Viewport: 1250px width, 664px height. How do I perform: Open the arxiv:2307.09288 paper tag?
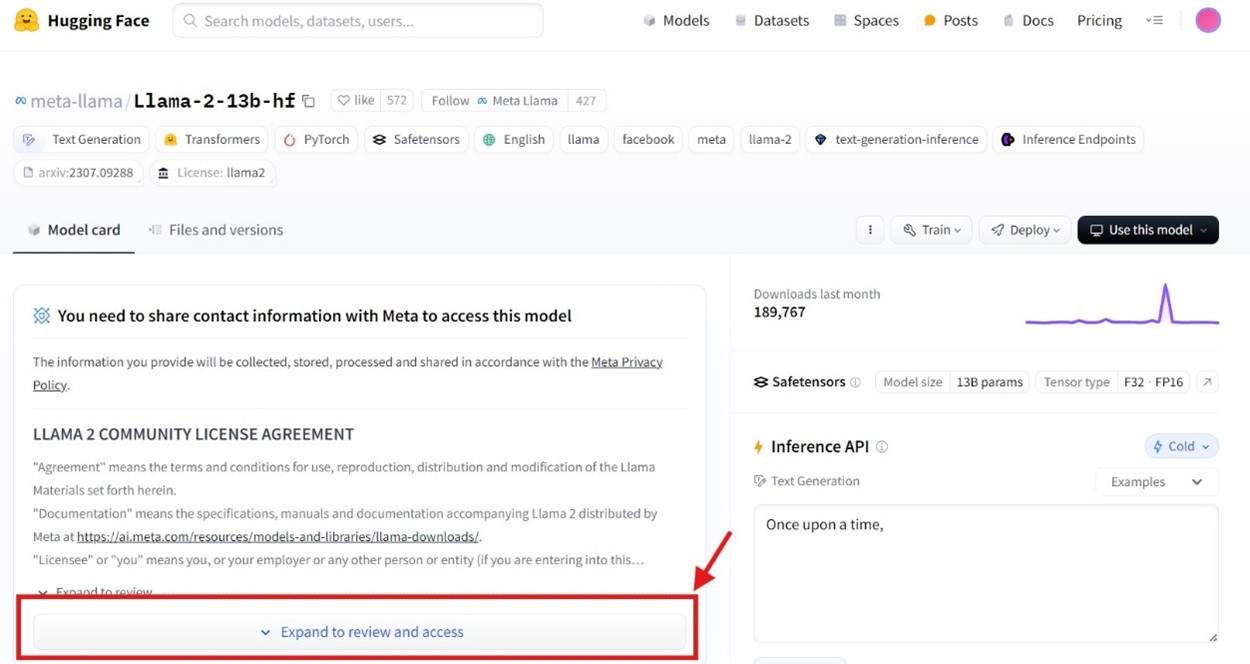coord(78,173)
